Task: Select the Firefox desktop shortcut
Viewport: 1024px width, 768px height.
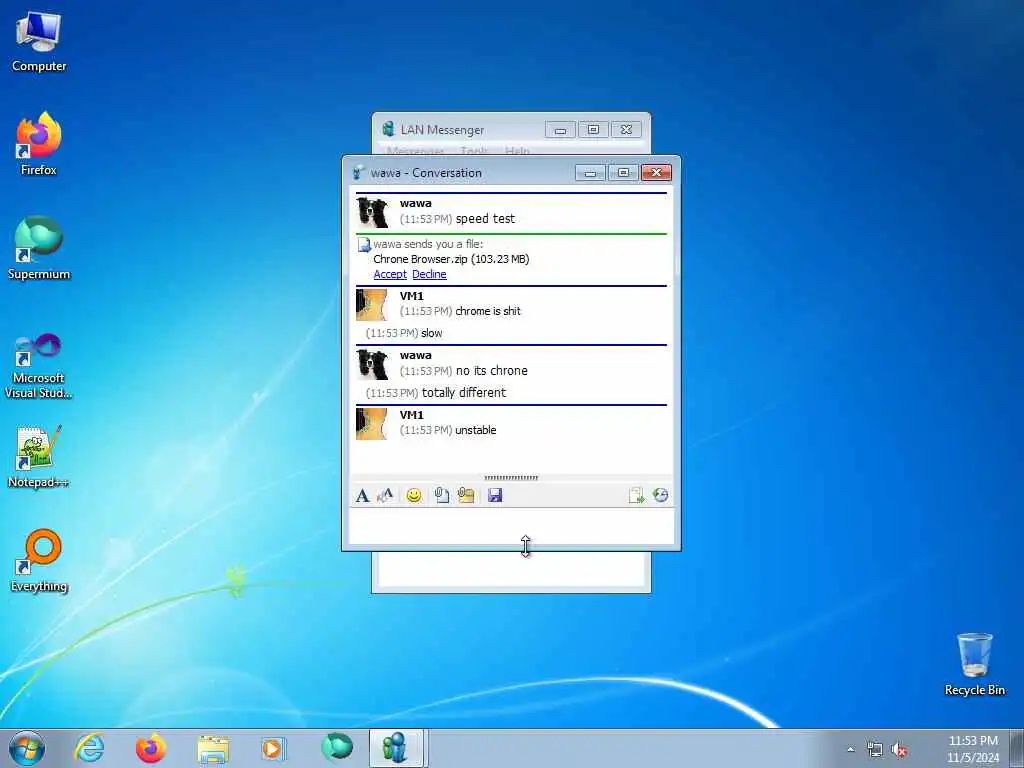Action: (39, 144)
